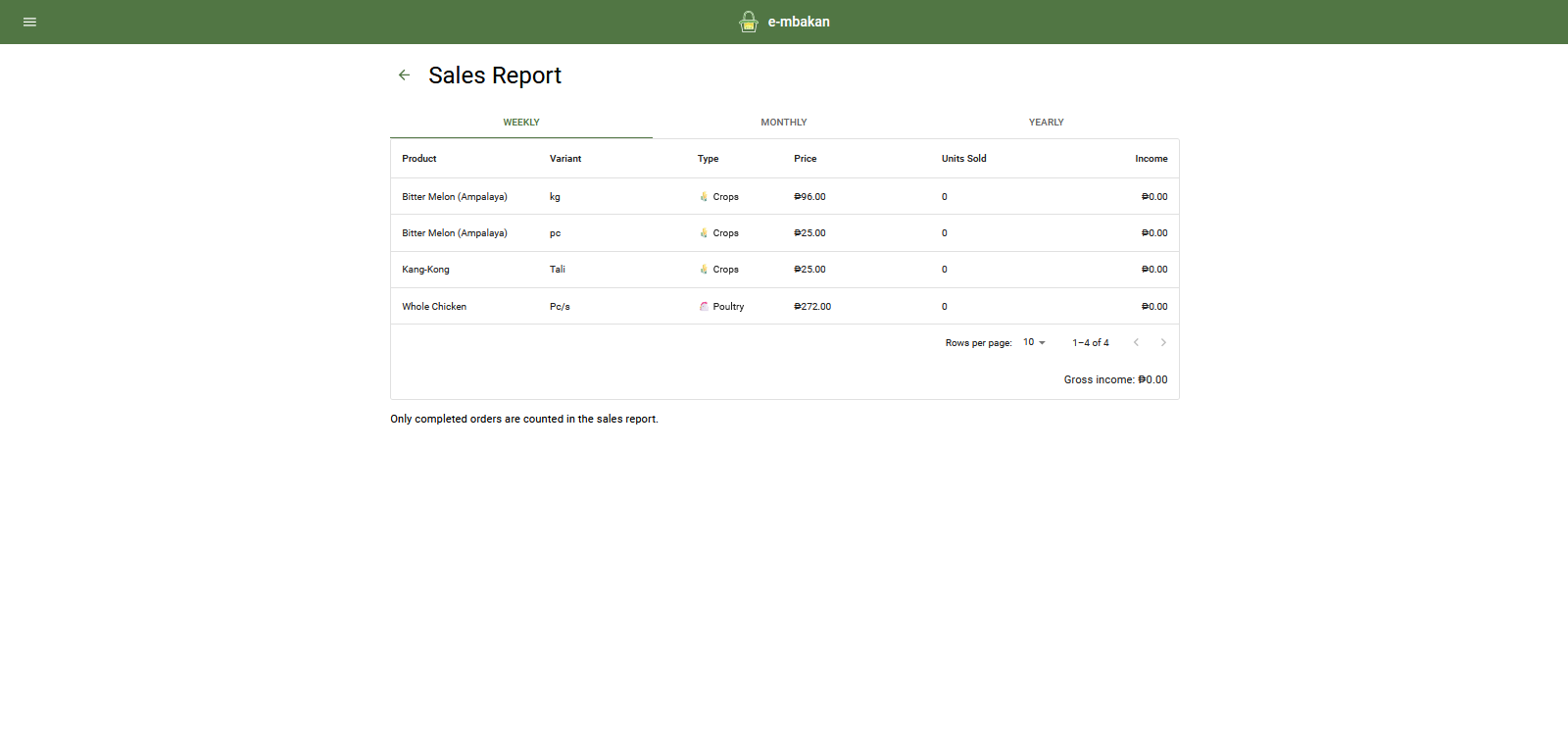Open the rows per page dropdown
This screenshot has width=1568, height=751.
tap(1034, 342)
